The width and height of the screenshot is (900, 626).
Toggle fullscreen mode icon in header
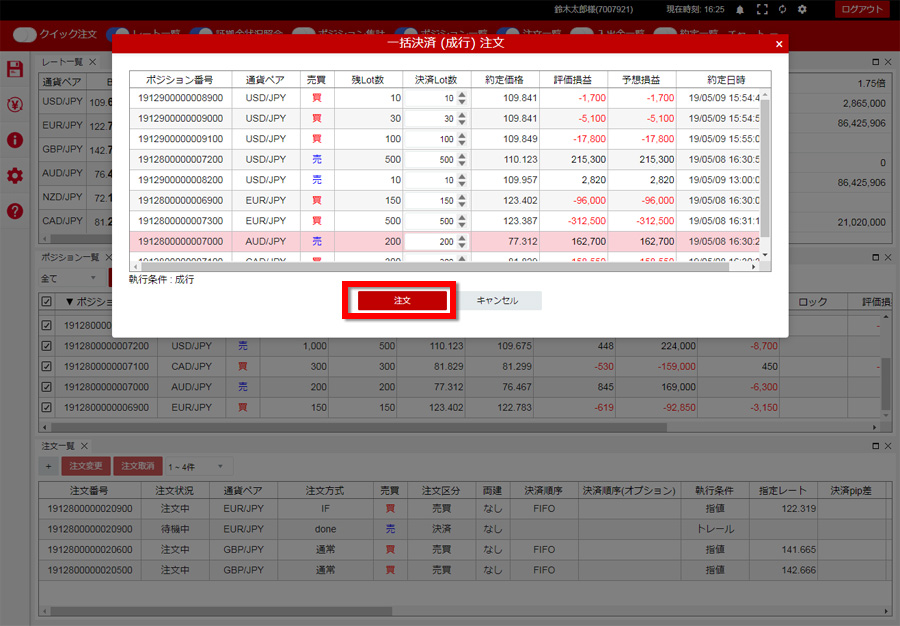tap(762, 9)
